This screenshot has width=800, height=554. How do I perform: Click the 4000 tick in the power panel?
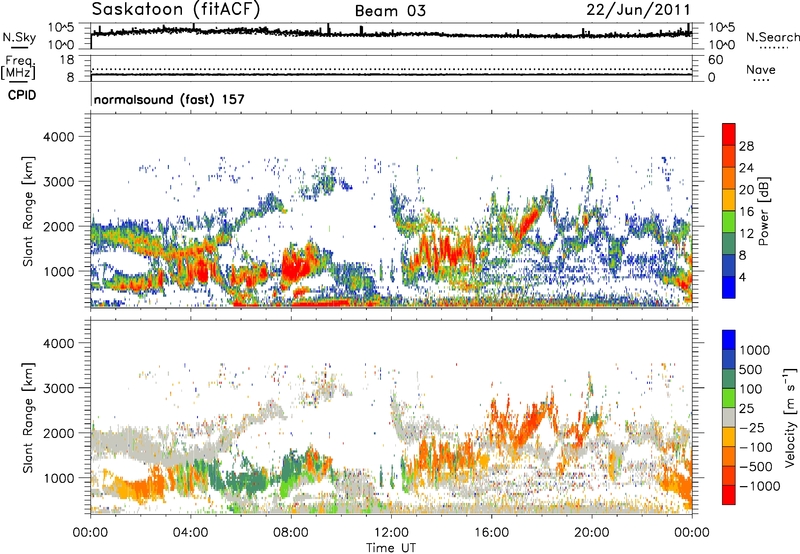tap(59, 137)
